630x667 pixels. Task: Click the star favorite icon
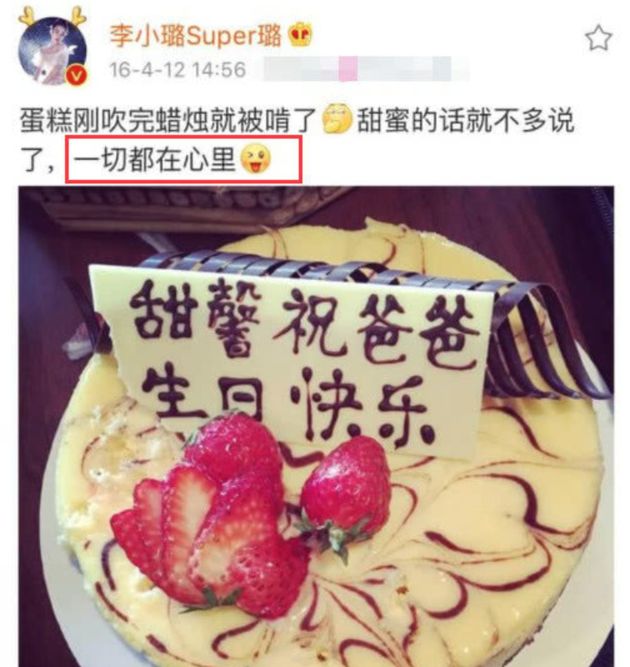(x=599, y=38)
